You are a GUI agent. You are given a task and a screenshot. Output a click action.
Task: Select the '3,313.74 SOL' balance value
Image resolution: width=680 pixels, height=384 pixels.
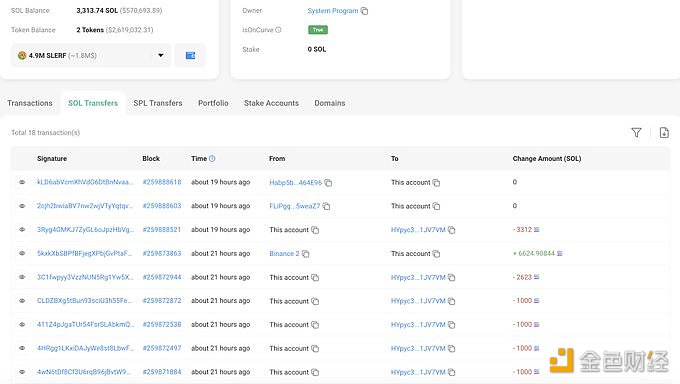97,10
